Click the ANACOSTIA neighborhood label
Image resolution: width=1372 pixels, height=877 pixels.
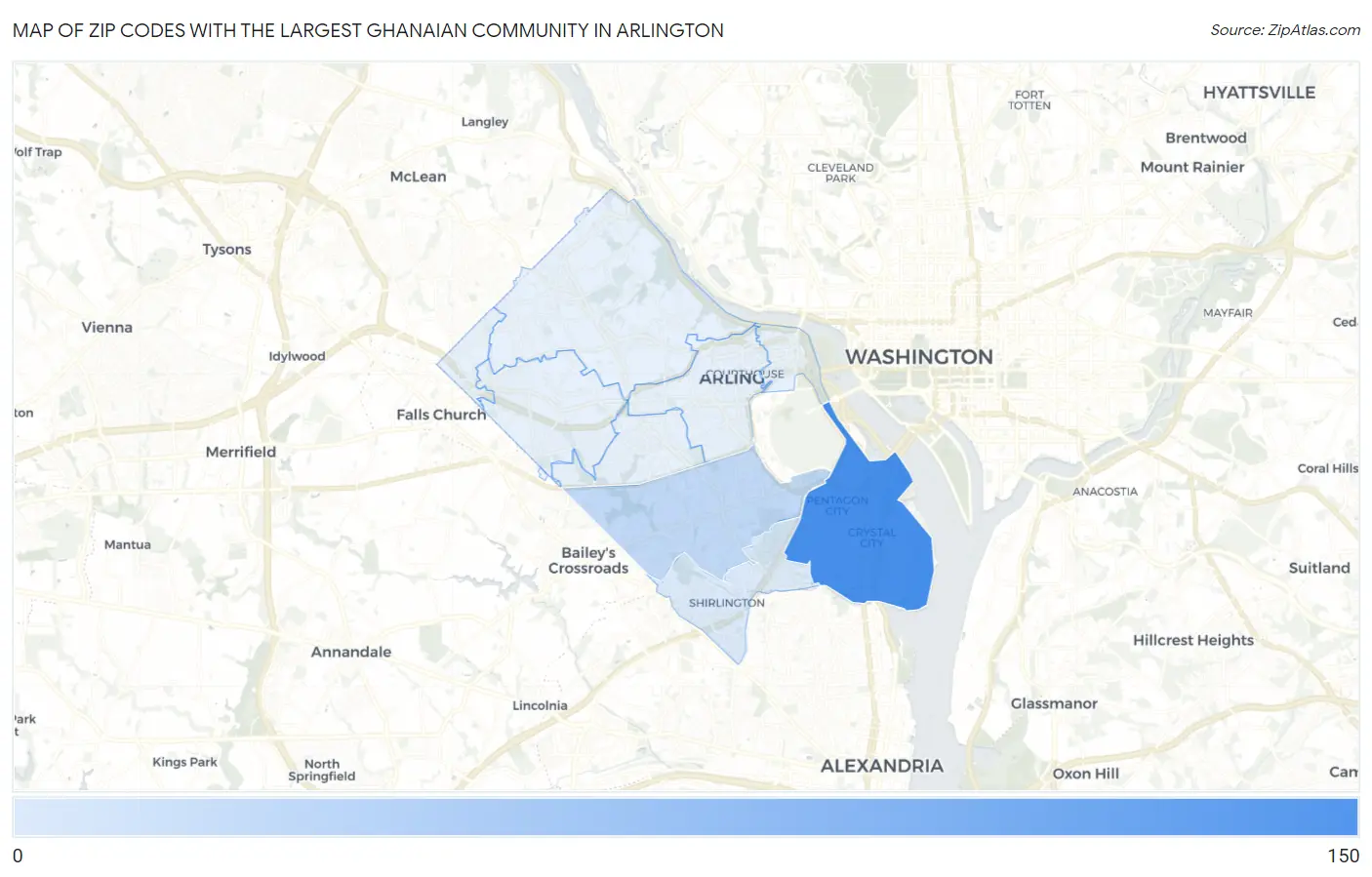(1105, 492)
